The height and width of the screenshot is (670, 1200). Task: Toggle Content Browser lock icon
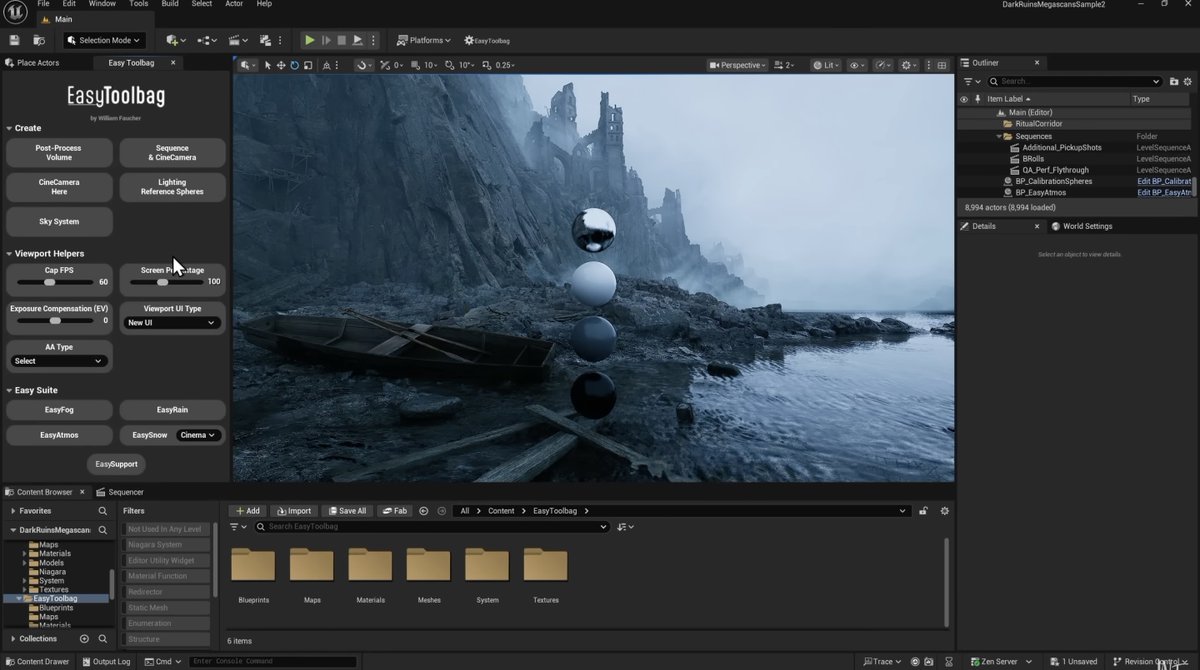tap(924, 511)
